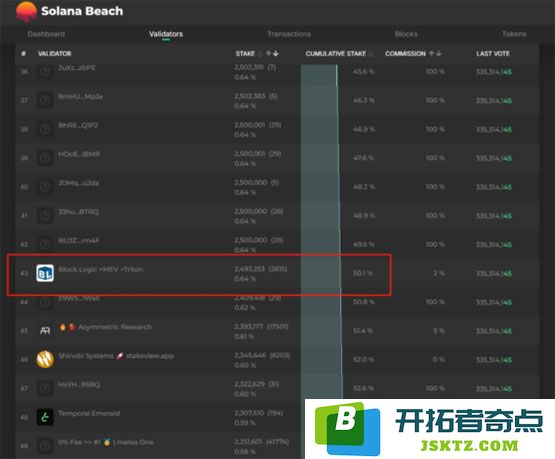Click placeholder avatar of validator row 41
The height and width of the screenshot is (459, 555).
pyautogui.click(x=45, y=215)
